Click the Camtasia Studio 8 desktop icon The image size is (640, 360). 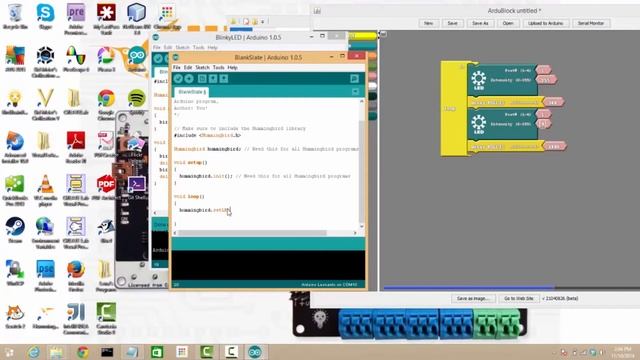106,318
